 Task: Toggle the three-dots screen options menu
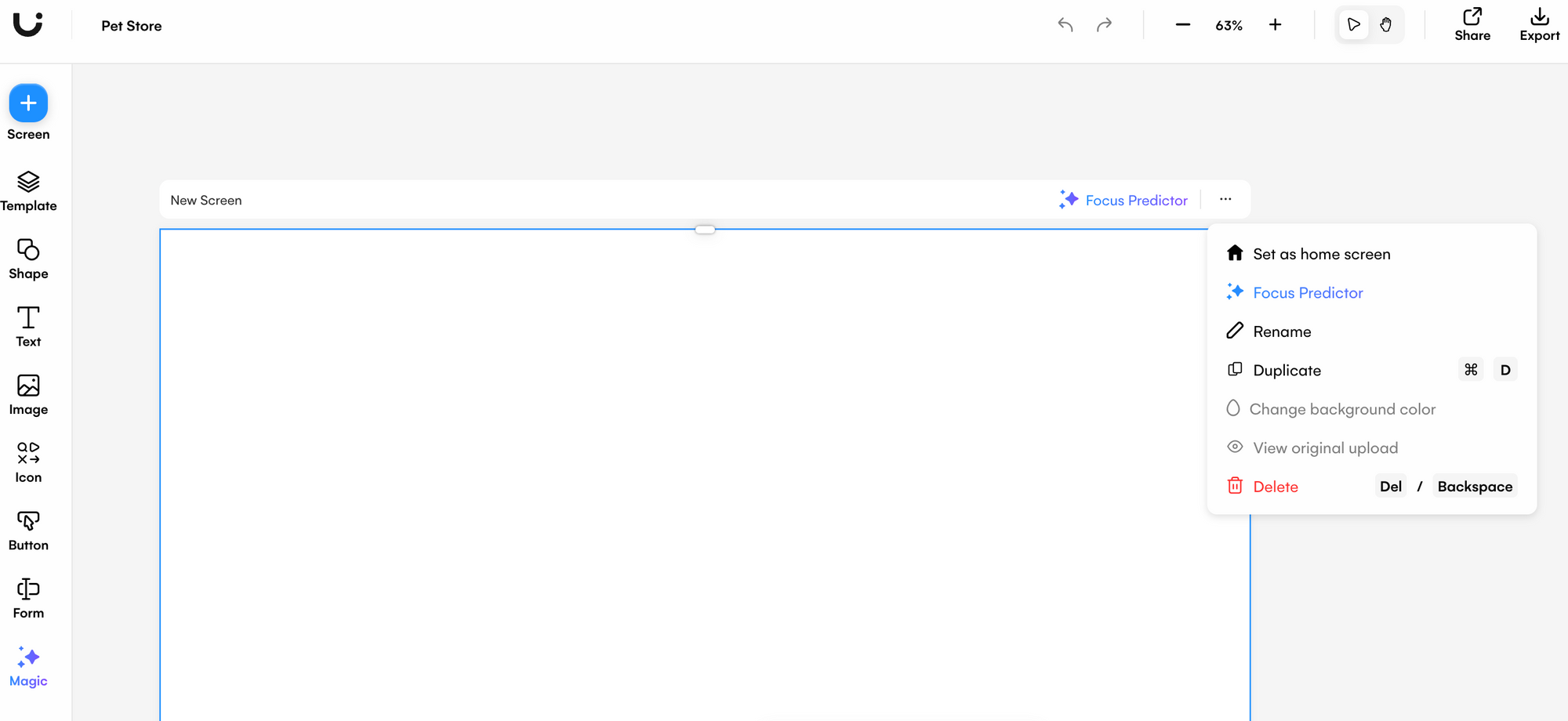(1225, 200)
